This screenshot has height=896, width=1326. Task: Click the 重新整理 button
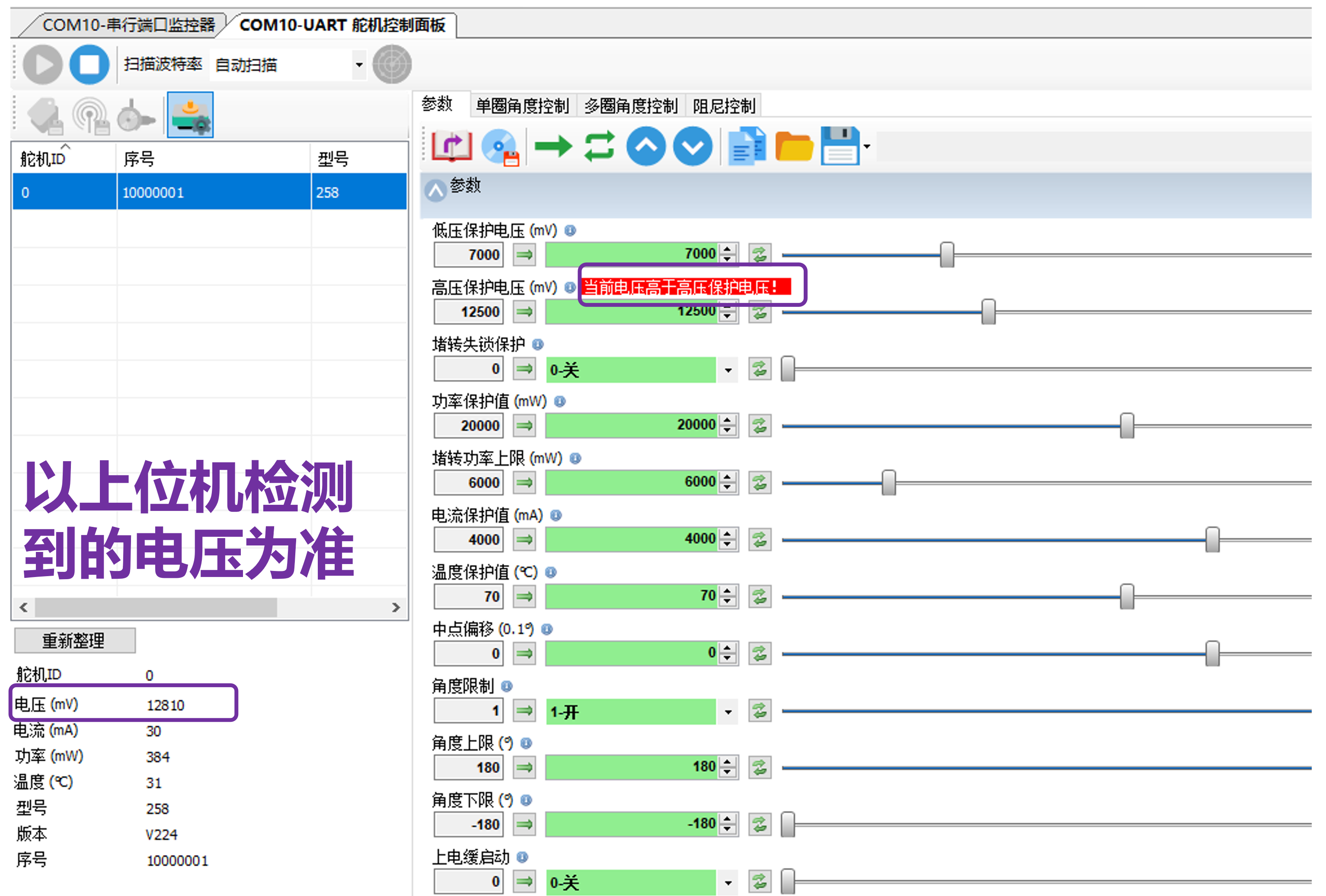[x=75, y=641]
